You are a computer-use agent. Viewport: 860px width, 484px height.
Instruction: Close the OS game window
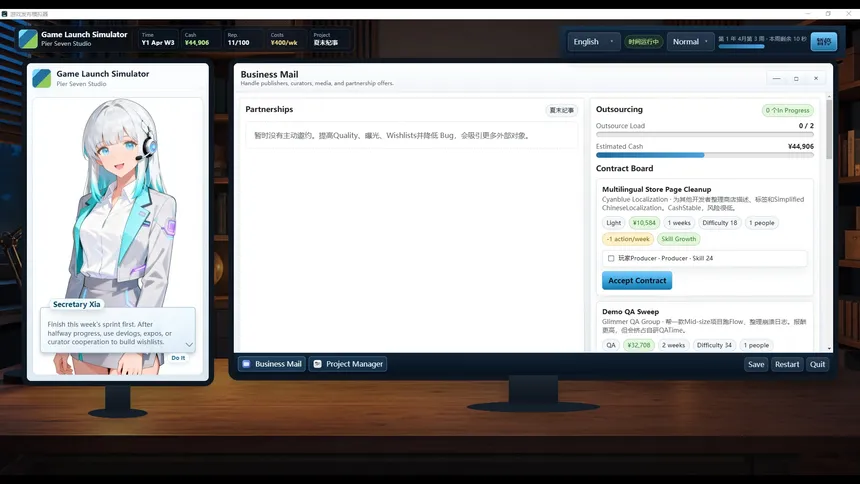[849, 14]
